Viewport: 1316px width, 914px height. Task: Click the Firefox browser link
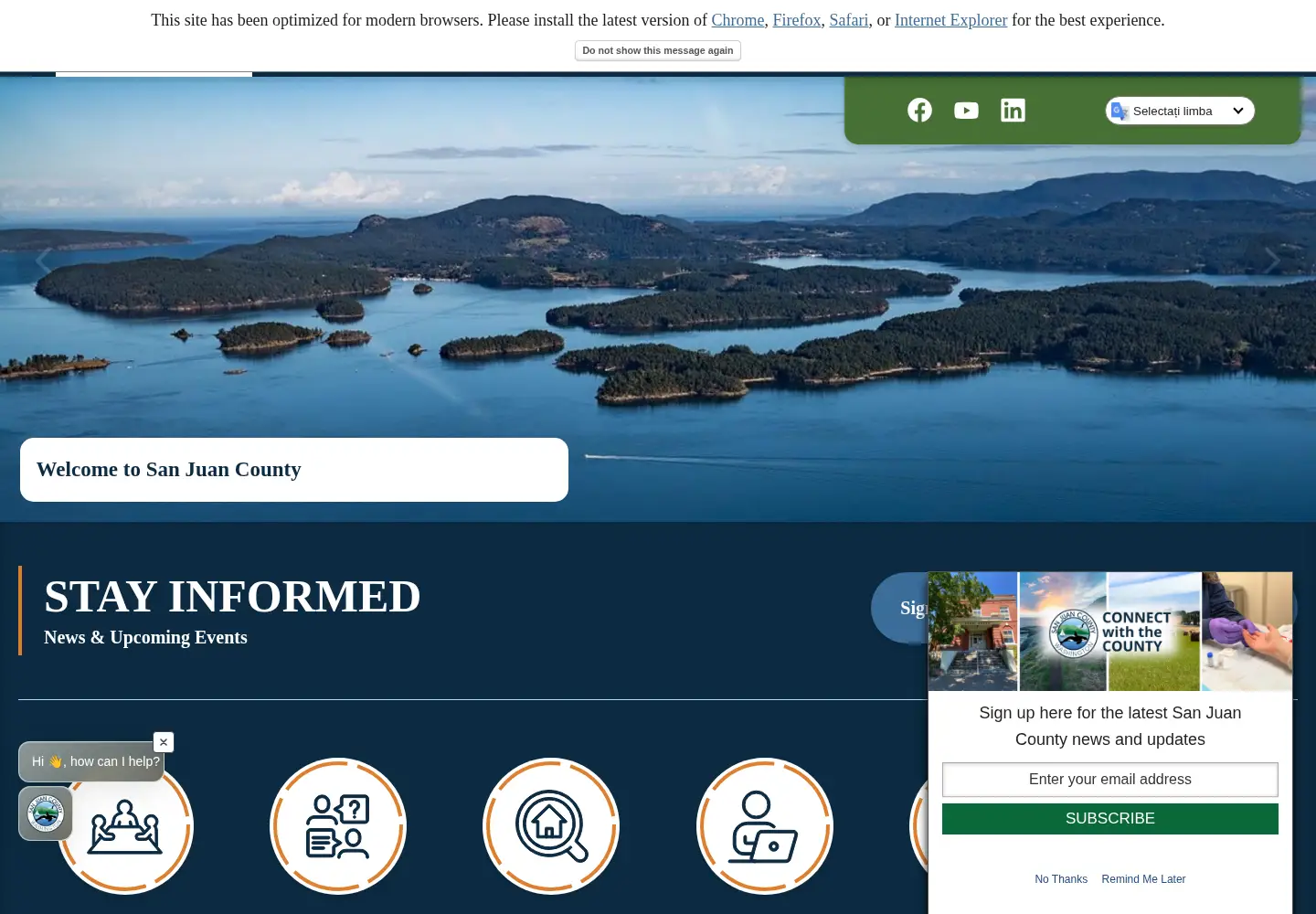797,20
